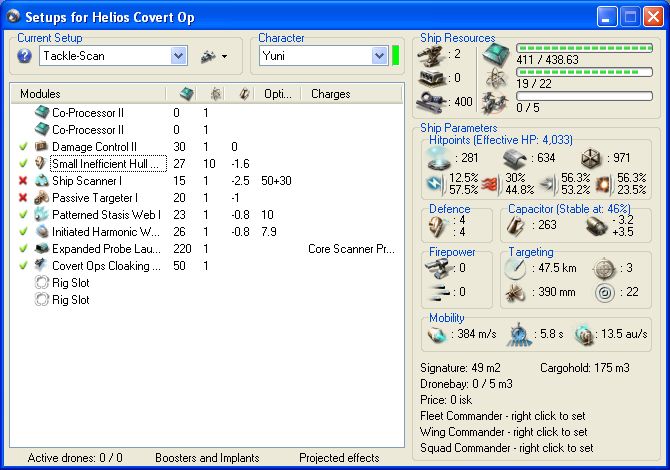Click the explosive resistance icon

click(603, 184)
